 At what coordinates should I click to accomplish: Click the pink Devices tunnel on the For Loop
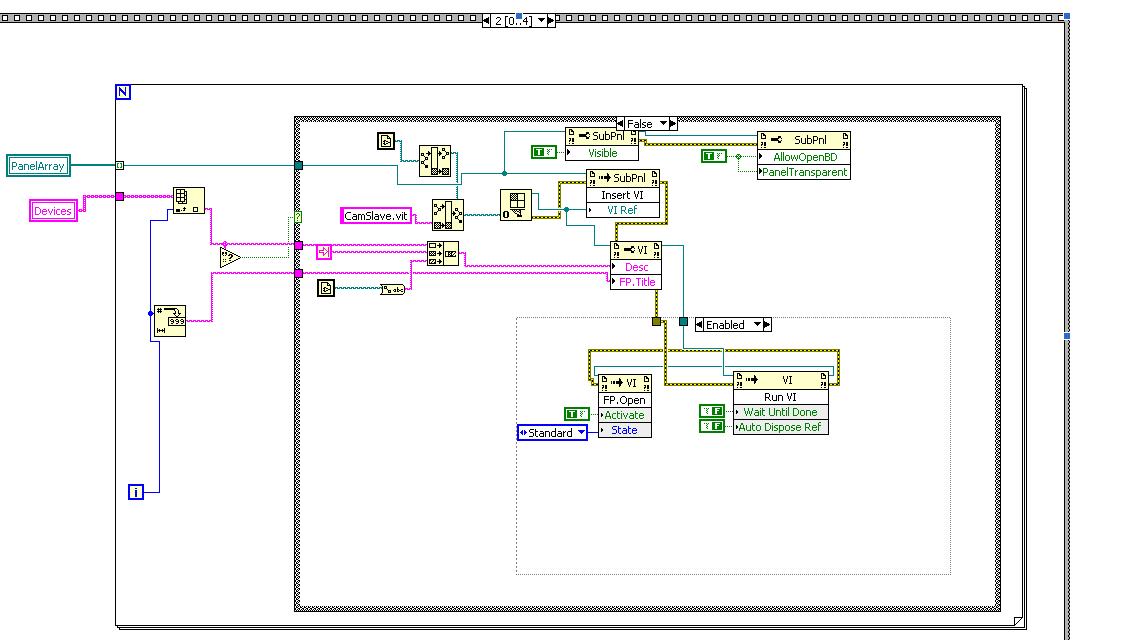119,196
